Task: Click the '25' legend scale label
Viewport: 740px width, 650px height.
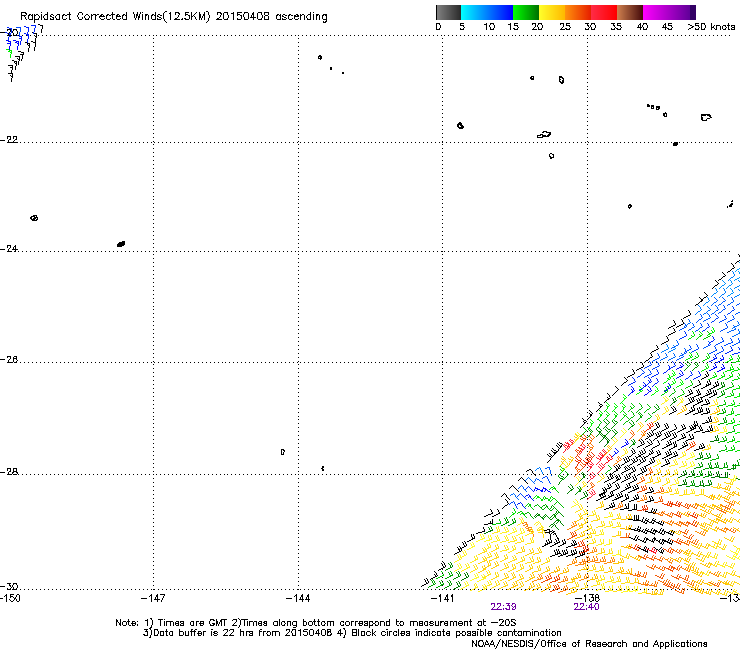Action: [565, 27]
